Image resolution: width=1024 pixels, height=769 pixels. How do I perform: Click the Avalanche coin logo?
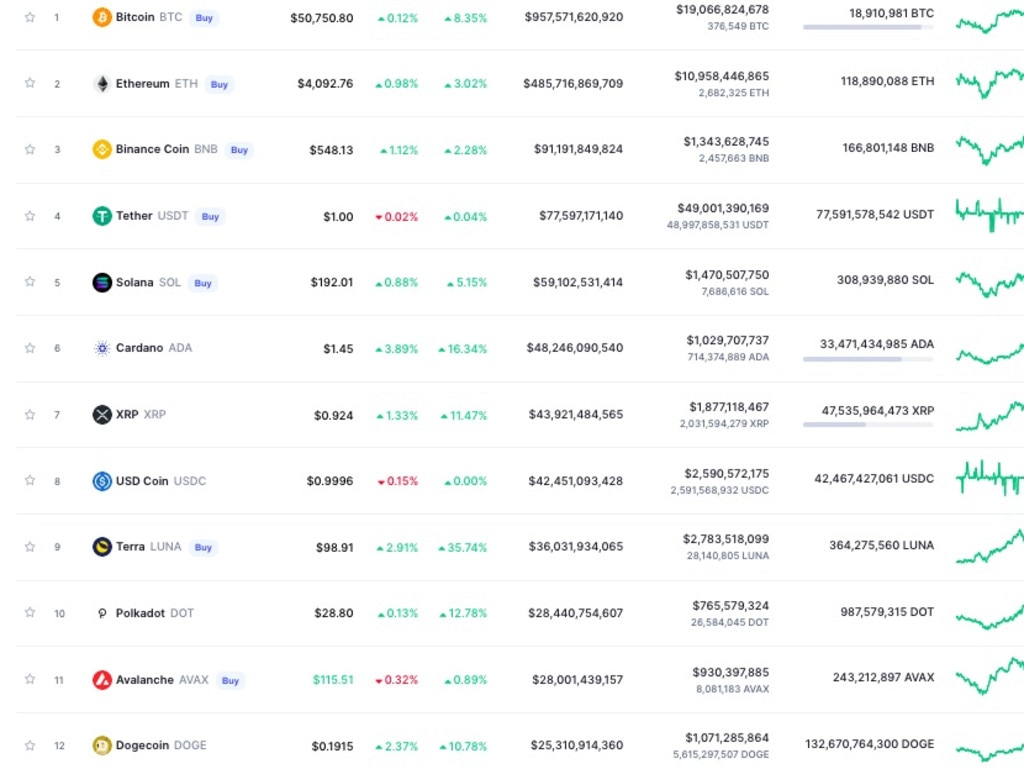[x=102, y=680]
